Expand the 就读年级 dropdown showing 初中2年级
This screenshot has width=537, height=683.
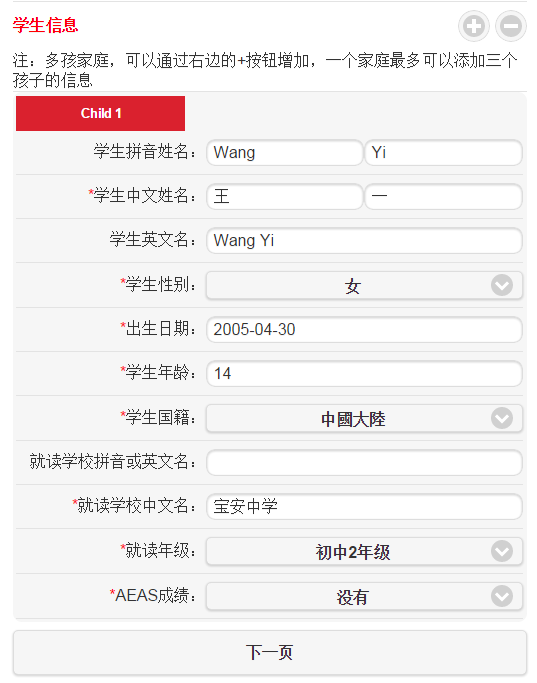(x=364, y=551)
